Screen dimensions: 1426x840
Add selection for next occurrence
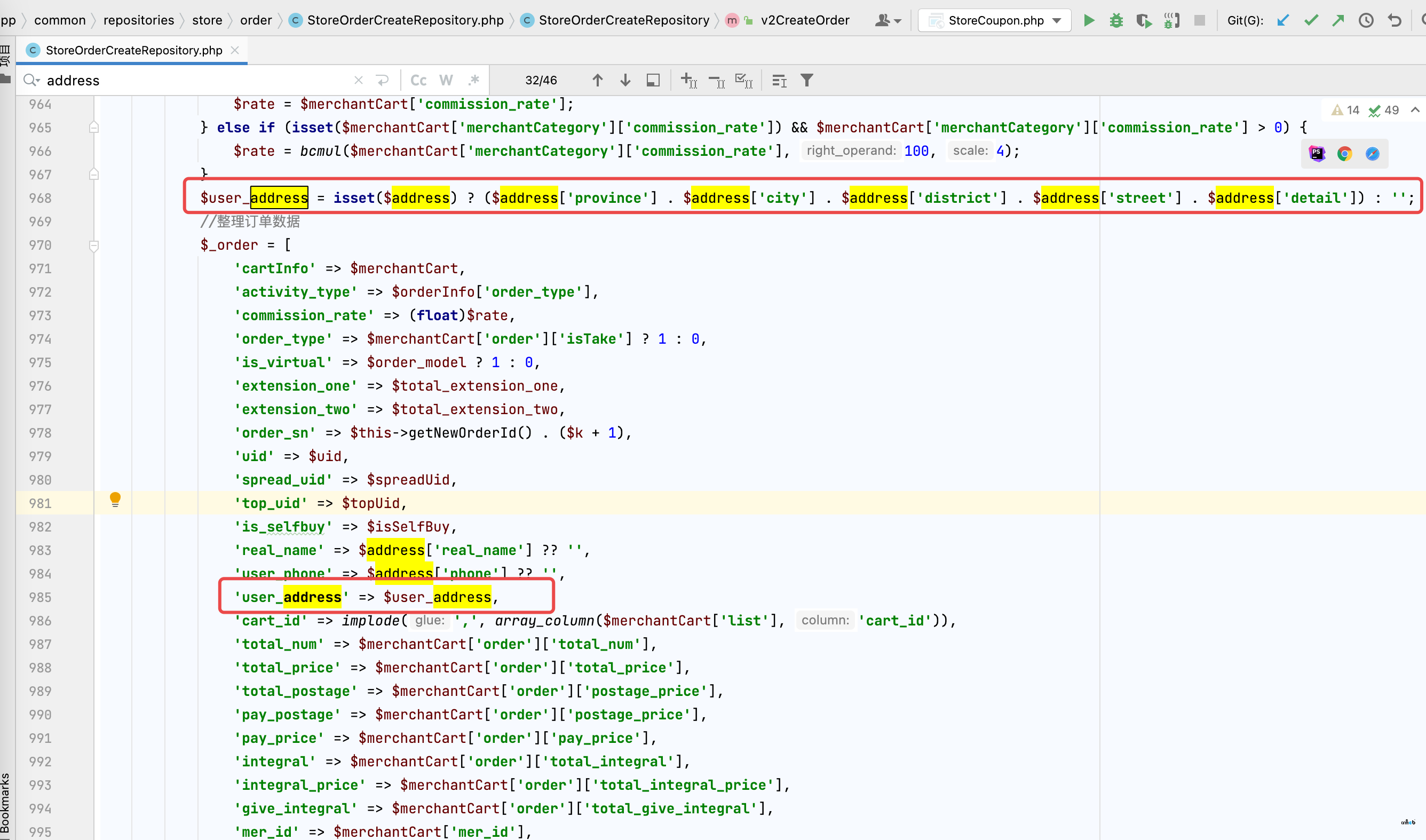pos(688,81)
